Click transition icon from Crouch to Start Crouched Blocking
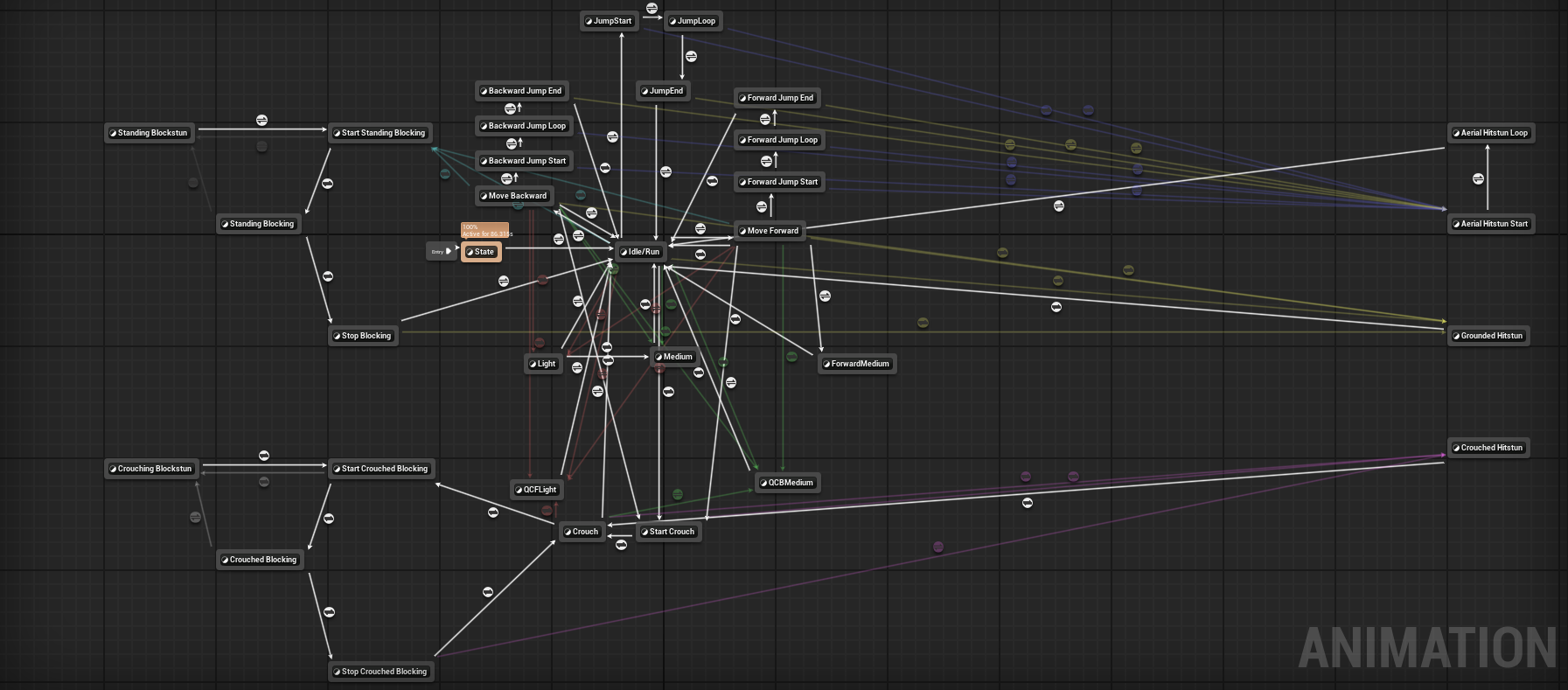 [493, 512]
